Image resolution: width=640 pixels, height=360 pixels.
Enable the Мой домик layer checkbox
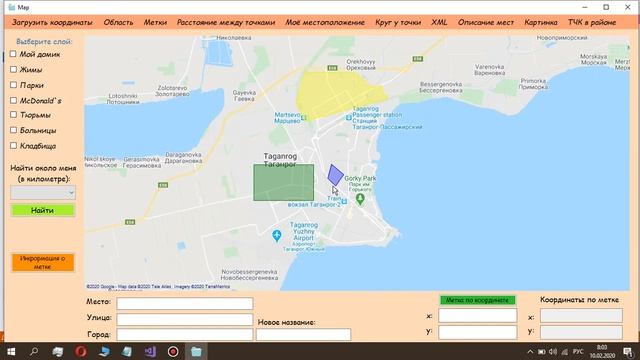[x=13, y=54]
